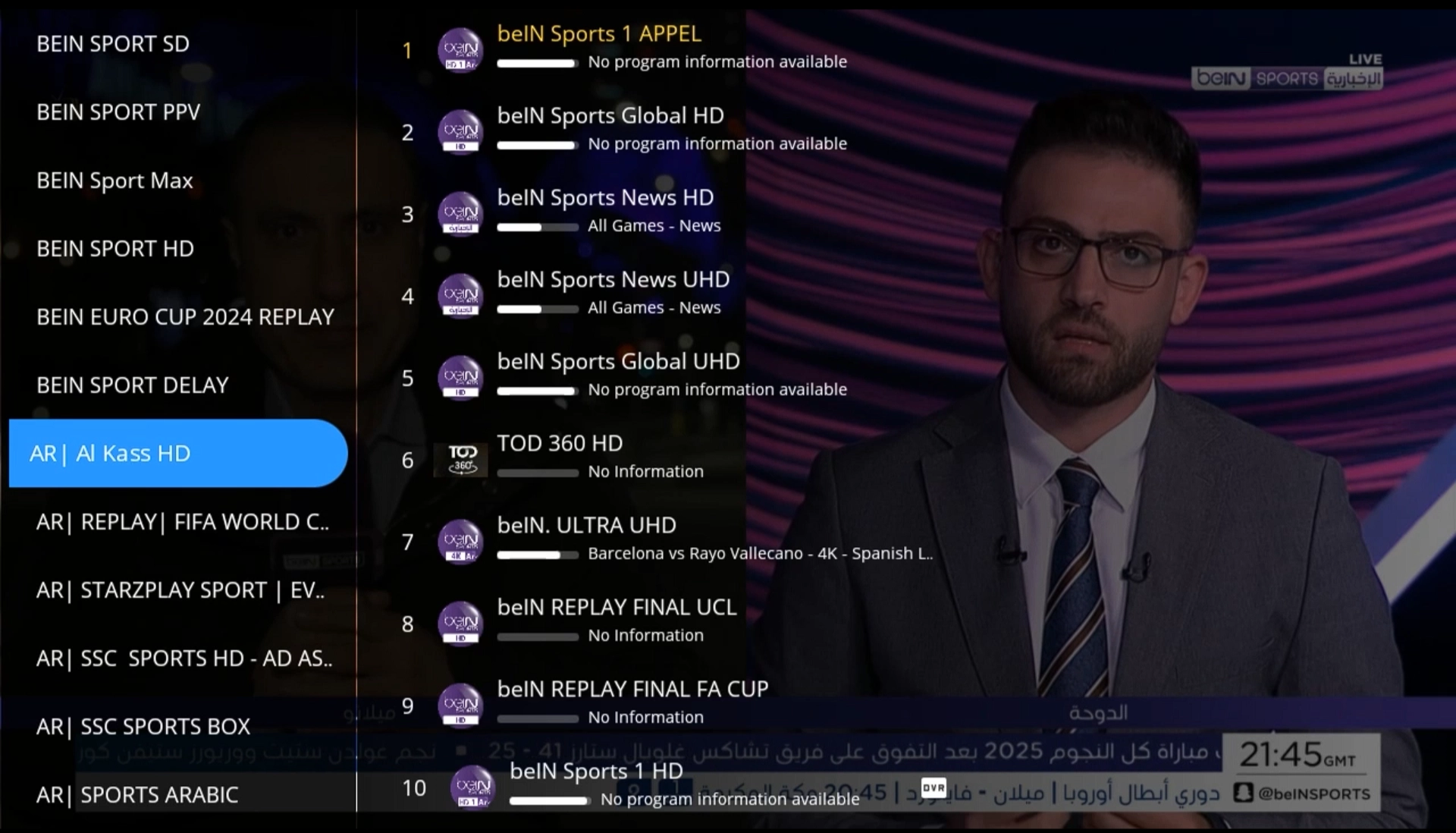Click Barcelona vs Rayo Vallecano program text
The height and width of the screenshot is (833, 1456).
[761, 554]
